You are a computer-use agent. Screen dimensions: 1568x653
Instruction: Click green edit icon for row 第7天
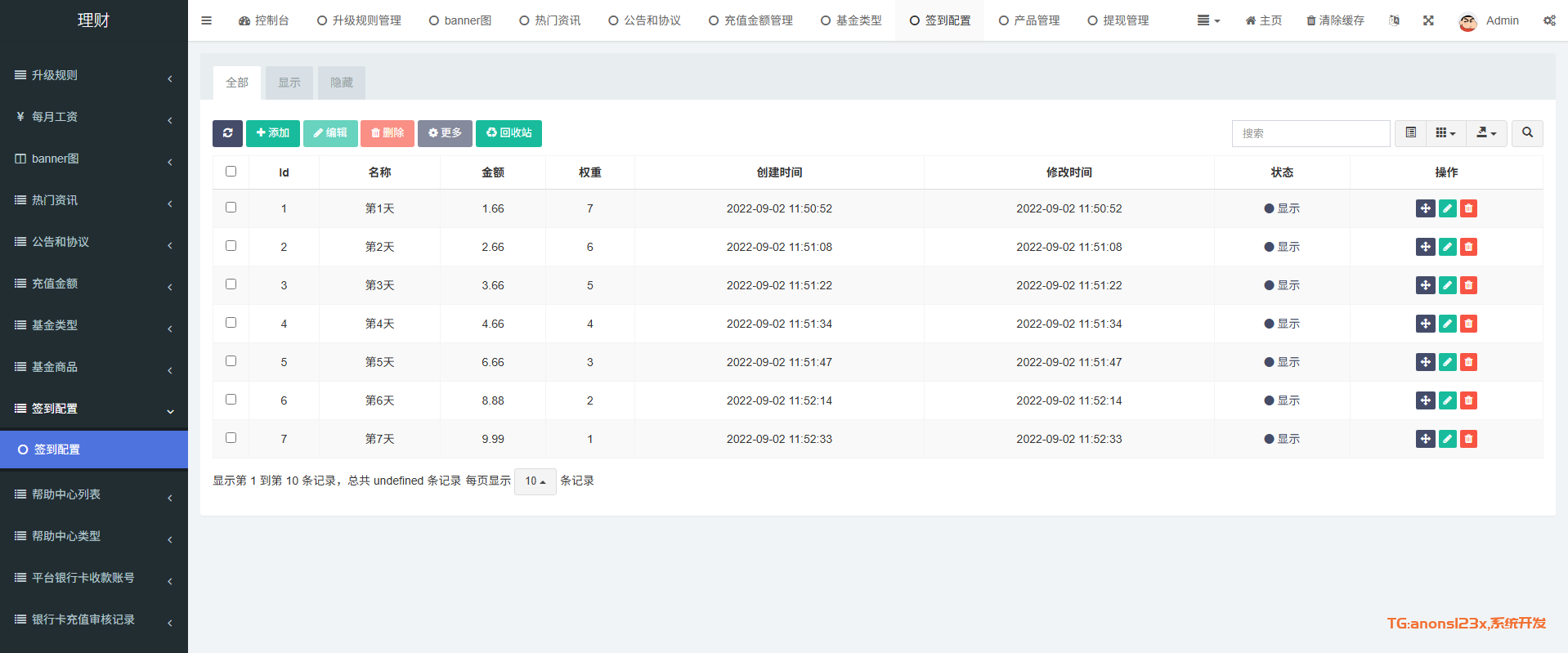coord(1447,439)
